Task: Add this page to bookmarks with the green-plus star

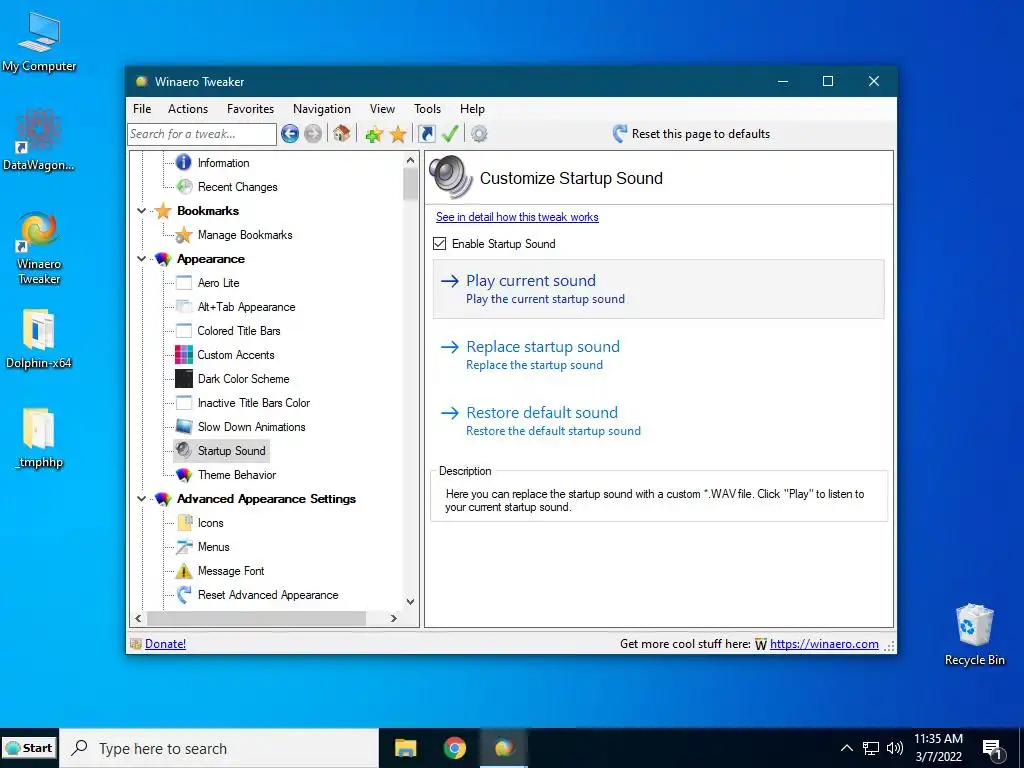Action: pyautogui.click(x=374, y=135)
